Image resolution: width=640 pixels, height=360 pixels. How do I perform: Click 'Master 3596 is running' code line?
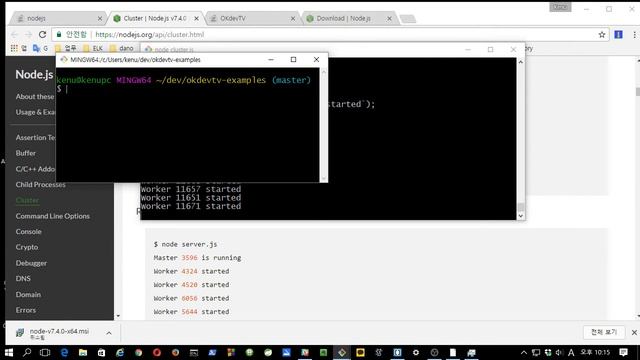tap(197, 258)
